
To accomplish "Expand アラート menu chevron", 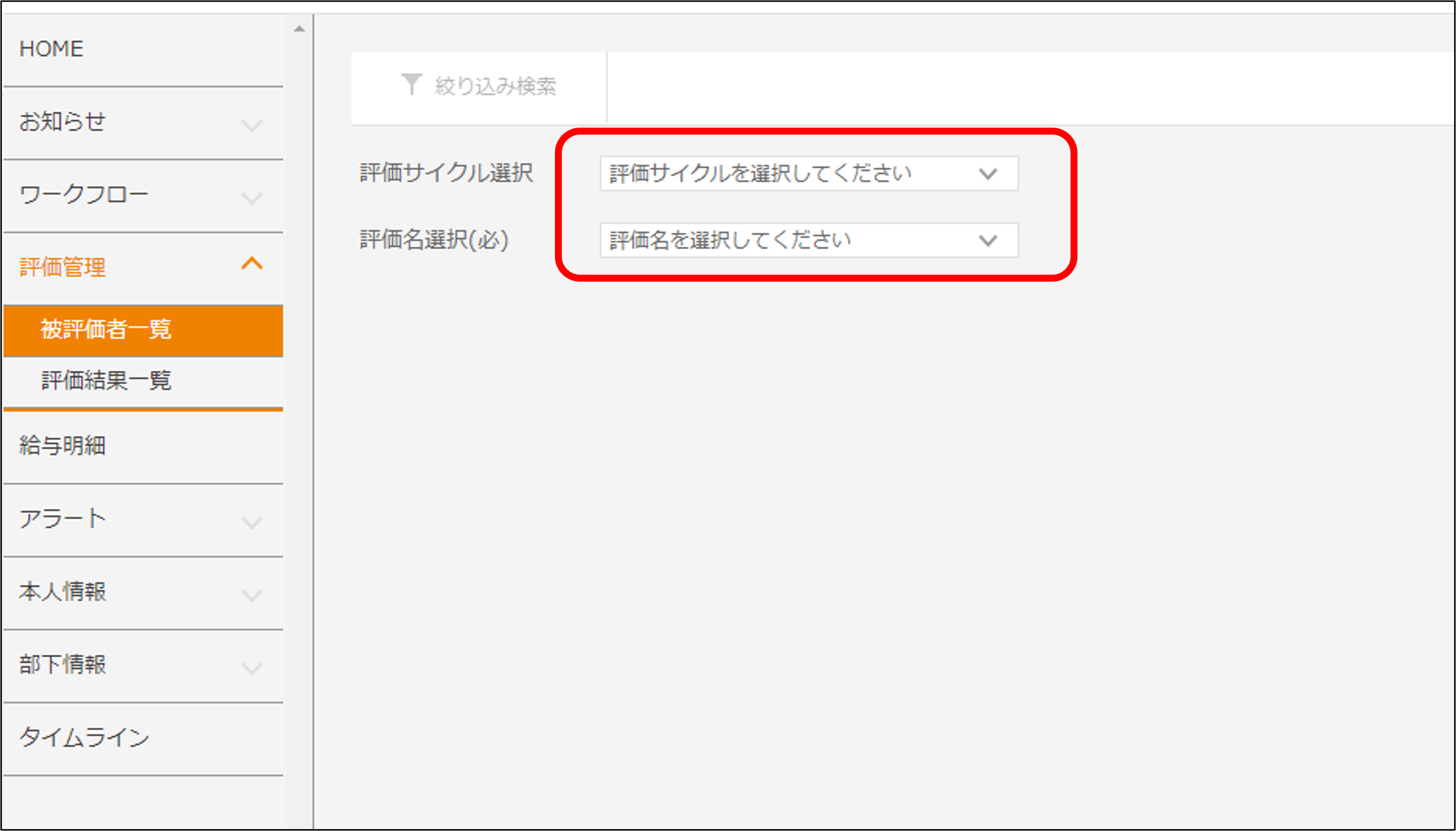I will coord(252,522).
